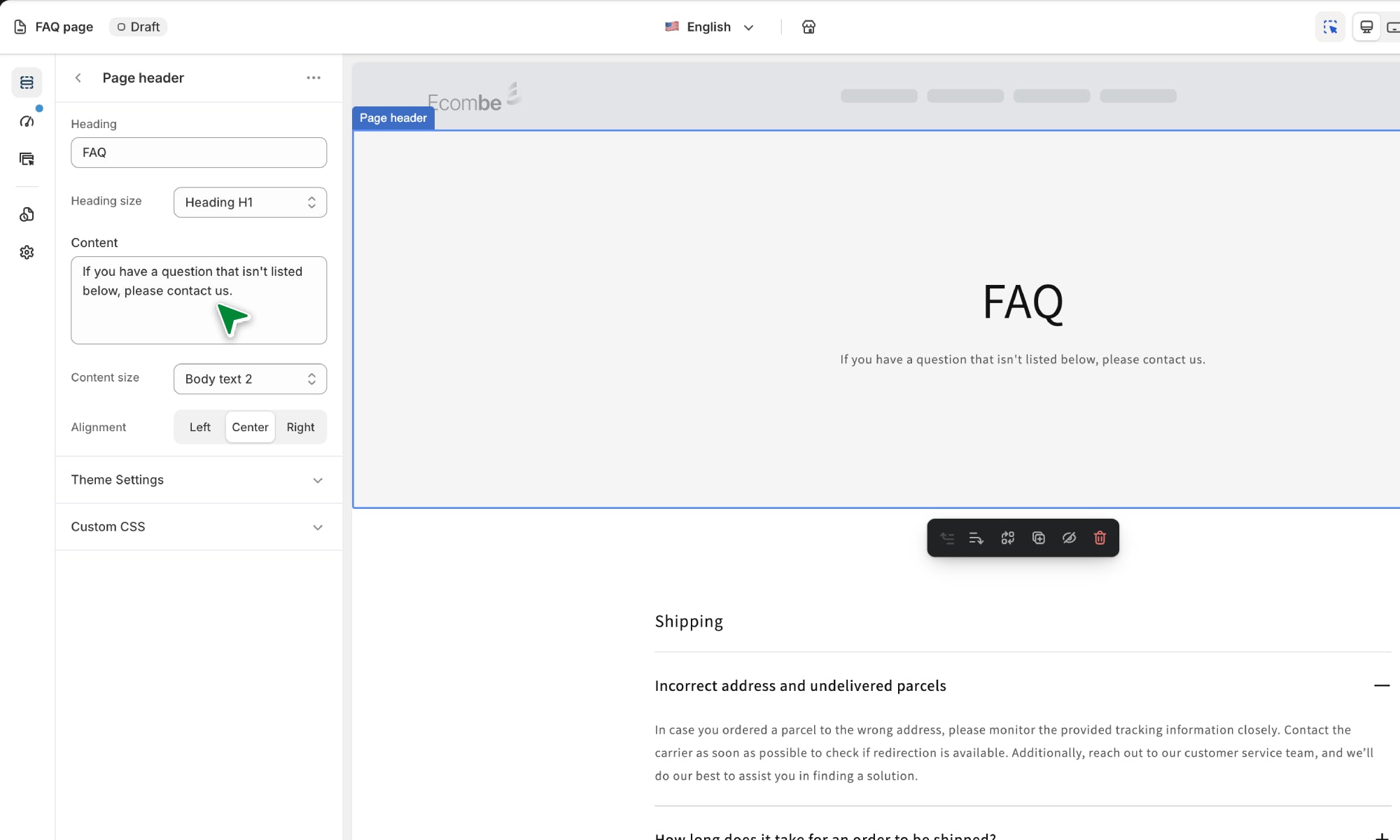Click the Heading text field containing FAQ
Screen dimensions: 1400x840
pyautogui.click(x=199, y=153)
